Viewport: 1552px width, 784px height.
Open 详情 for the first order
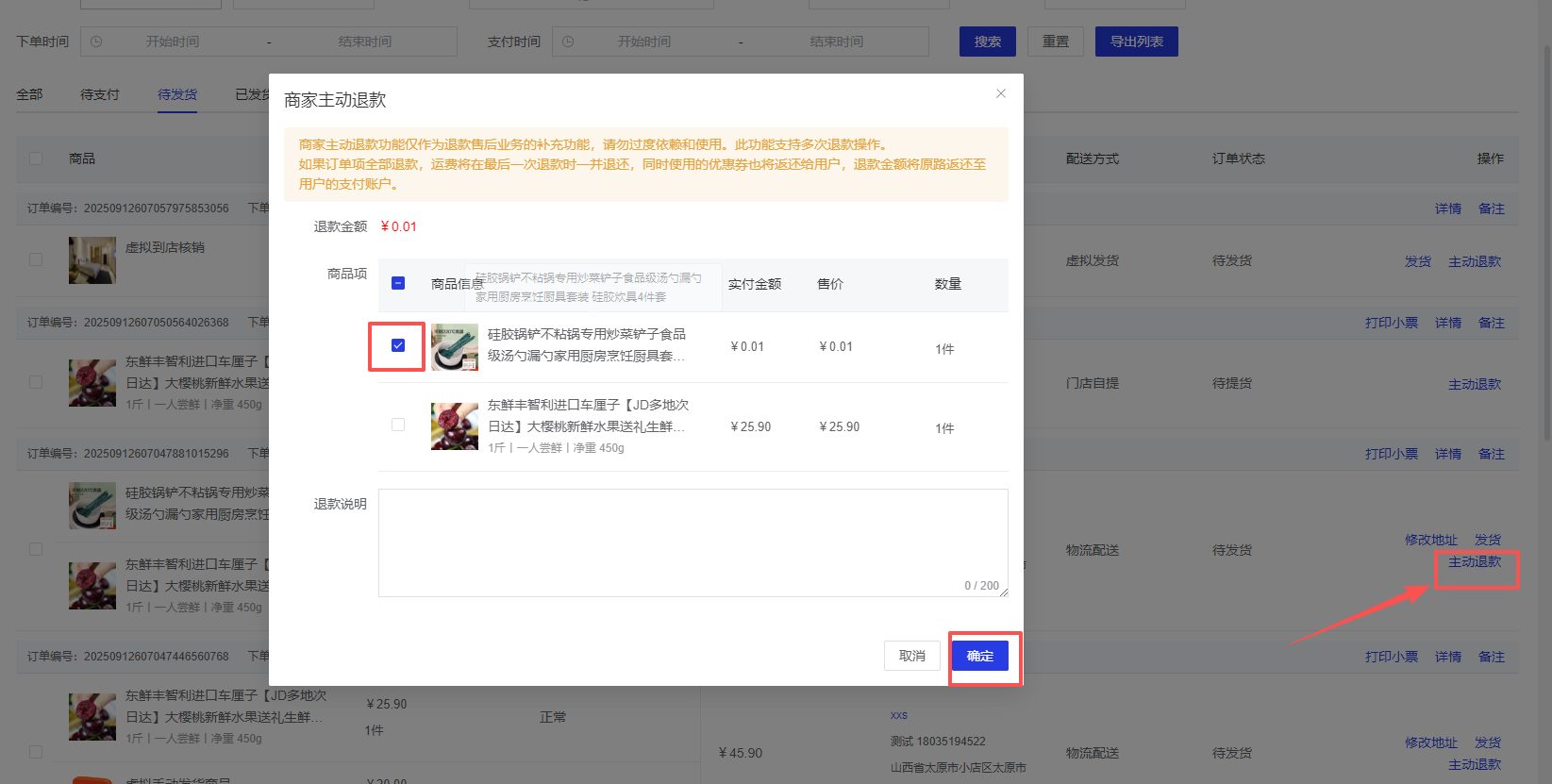[x=1448, y=209]
